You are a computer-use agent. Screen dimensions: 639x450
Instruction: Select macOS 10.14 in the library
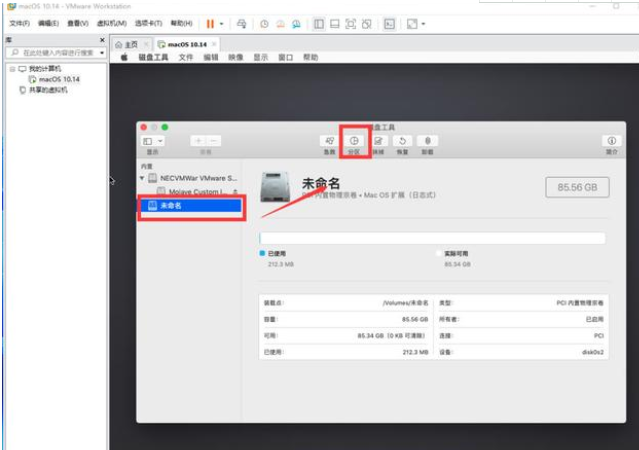(58, 79)
